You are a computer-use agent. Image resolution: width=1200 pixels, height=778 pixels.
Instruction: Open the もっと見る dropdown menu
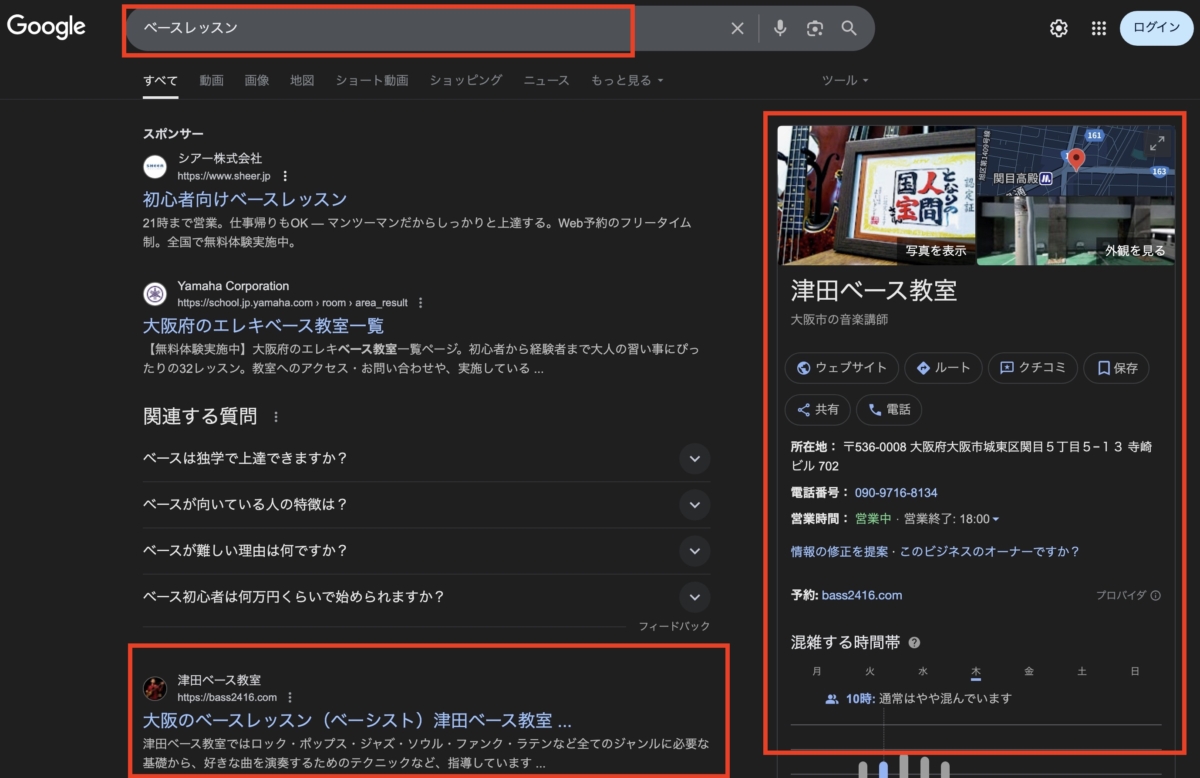pyautogui.click(x=627, y=80)
